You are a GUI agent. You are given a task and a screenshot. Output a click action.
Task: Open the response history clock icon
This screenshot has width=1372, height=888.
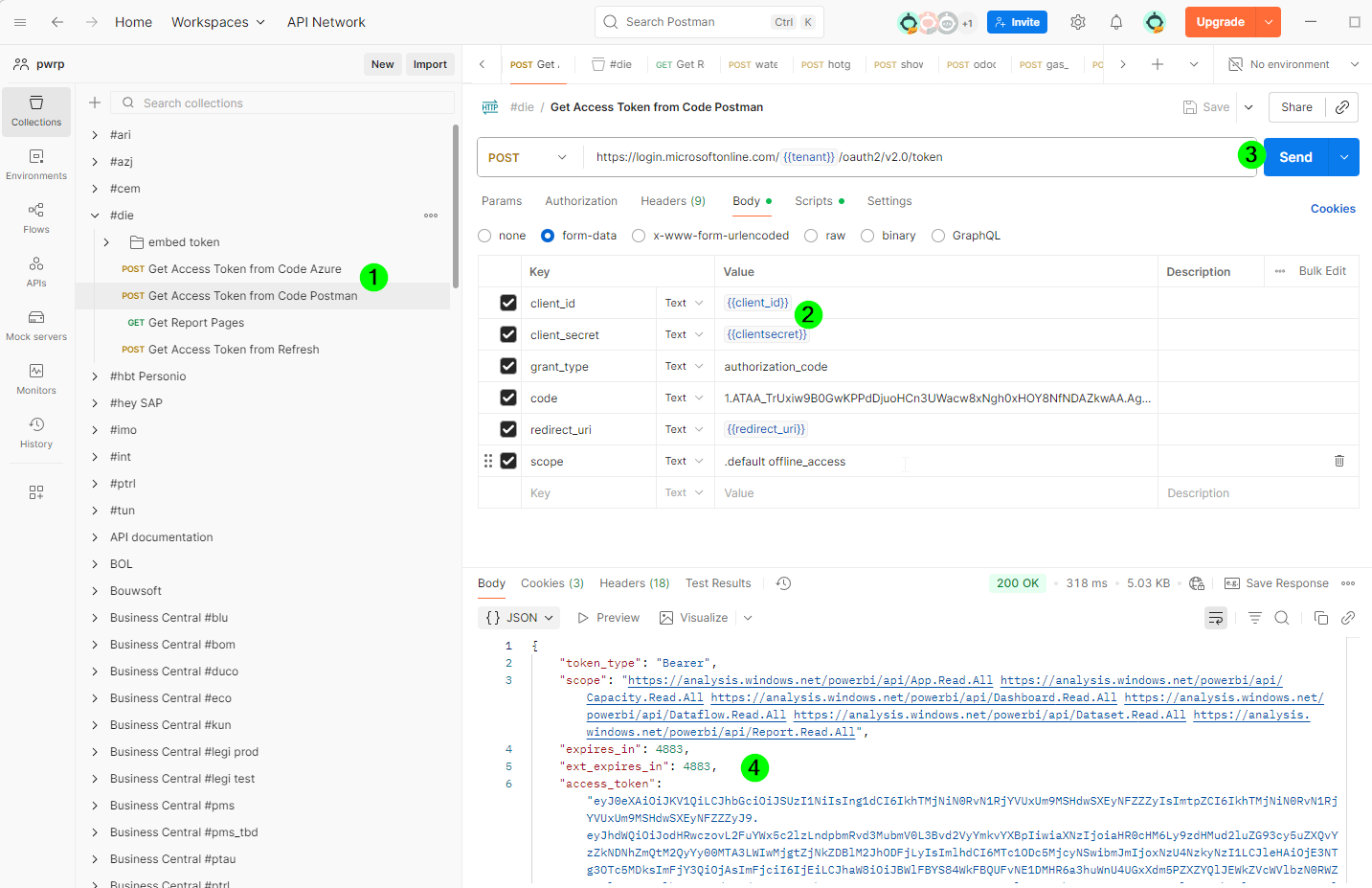tap(783, 583)
